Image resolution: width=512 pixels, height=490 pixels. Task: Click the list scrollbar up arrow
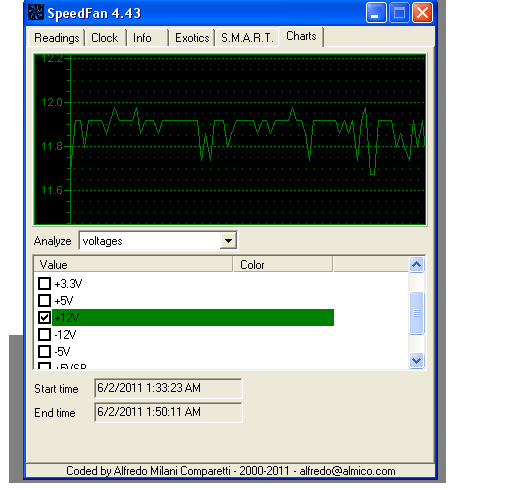coord(416,265)
